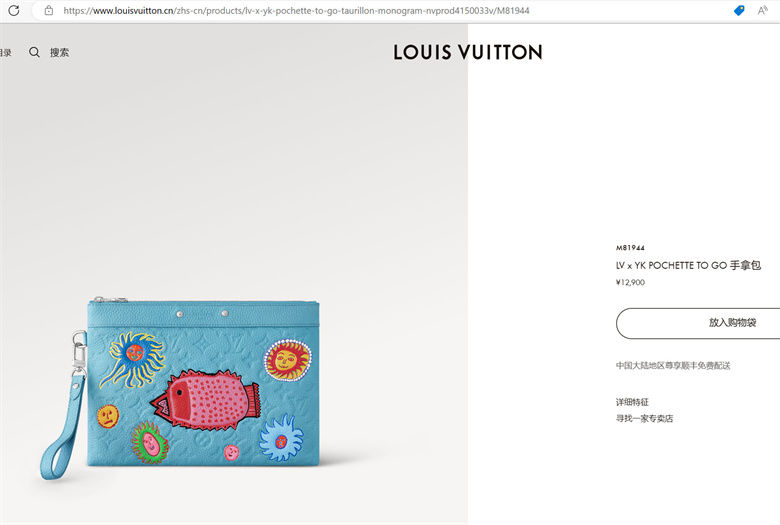Click the magnifying glass search icon
Viewport: 780px width, 525px height.
(34, 52)
